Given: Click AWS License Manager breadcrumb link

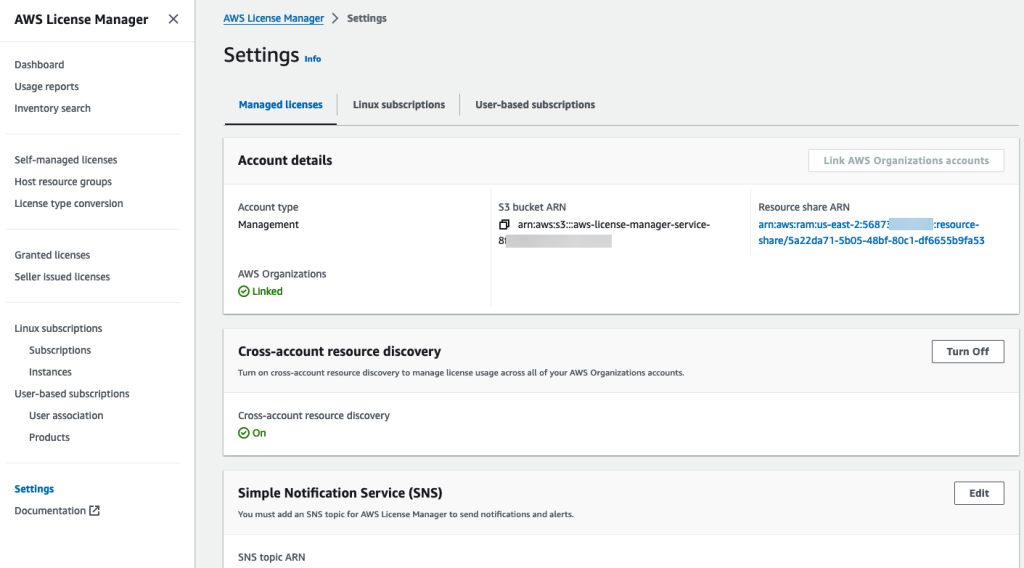Looking at the screenshot, I should tap(274, 18).
